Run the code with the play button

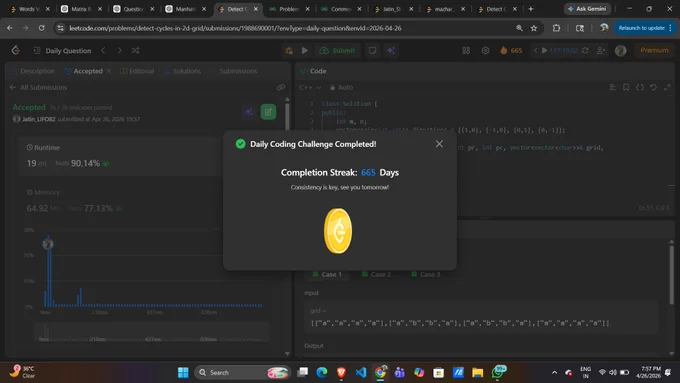305,50
